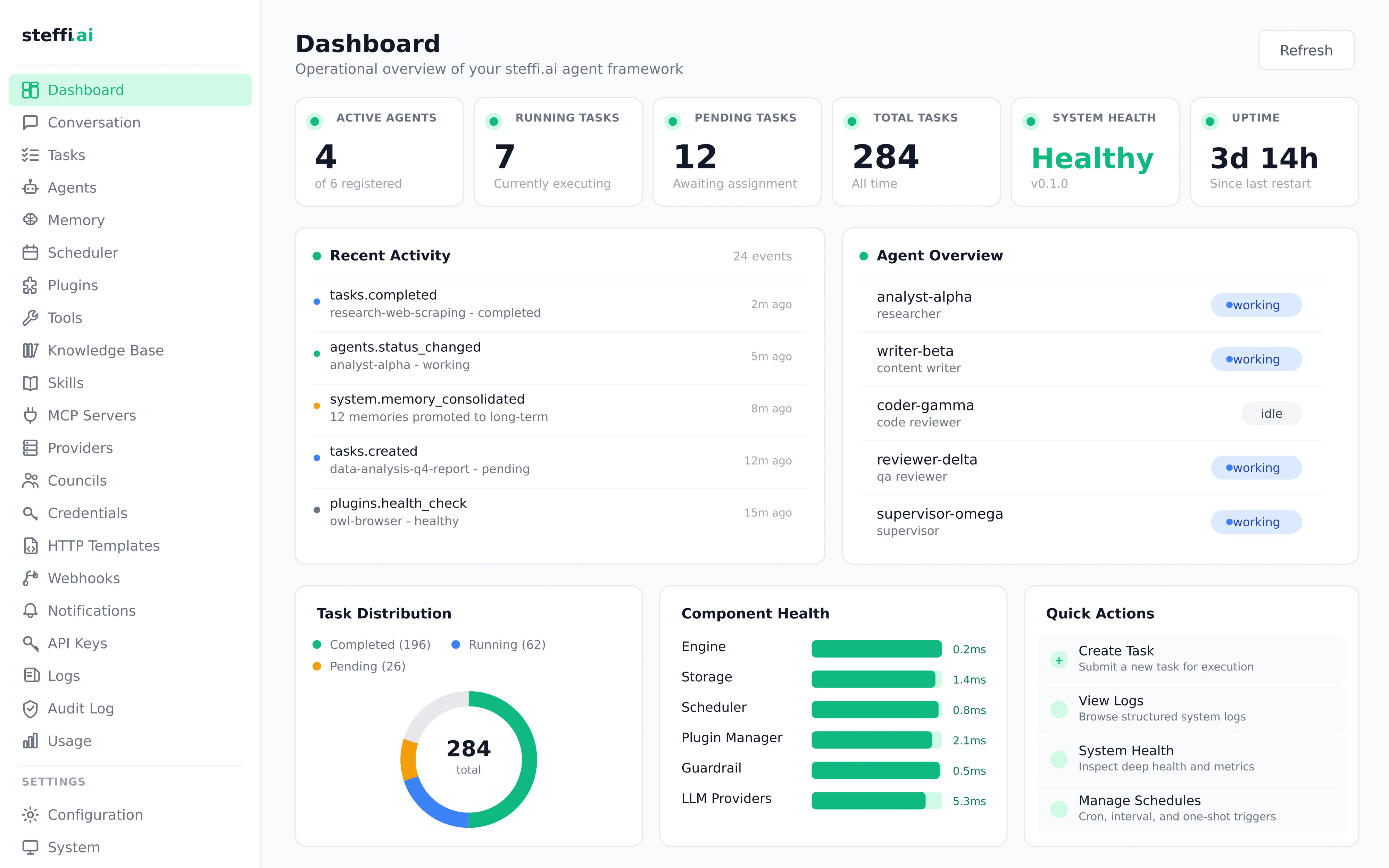This screenshot has width=1389, height=868.
Task: Click the Plugins puzzle piece icon
Action: (31, 285)
